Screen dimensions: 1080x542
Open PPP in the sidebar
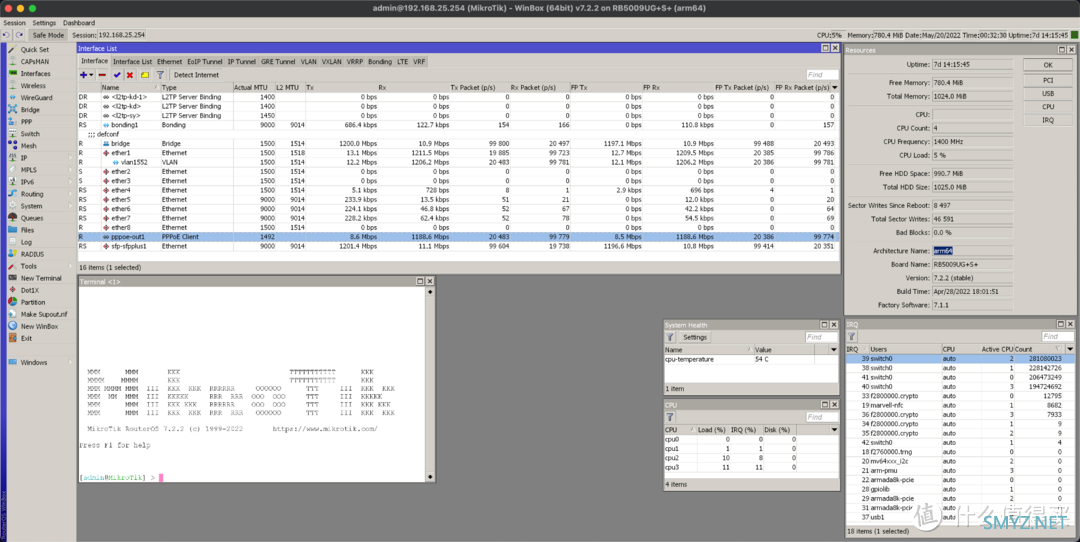point(26,122)
